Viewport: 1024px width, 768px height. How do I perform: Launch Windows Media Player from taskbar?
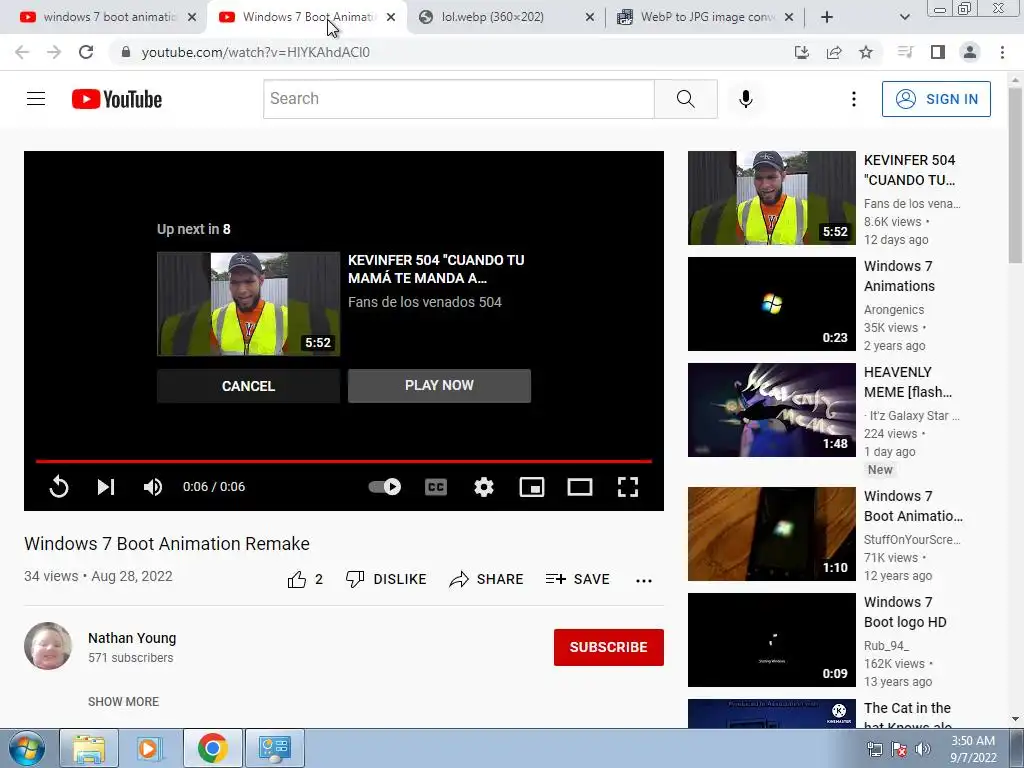click(150, 748)
